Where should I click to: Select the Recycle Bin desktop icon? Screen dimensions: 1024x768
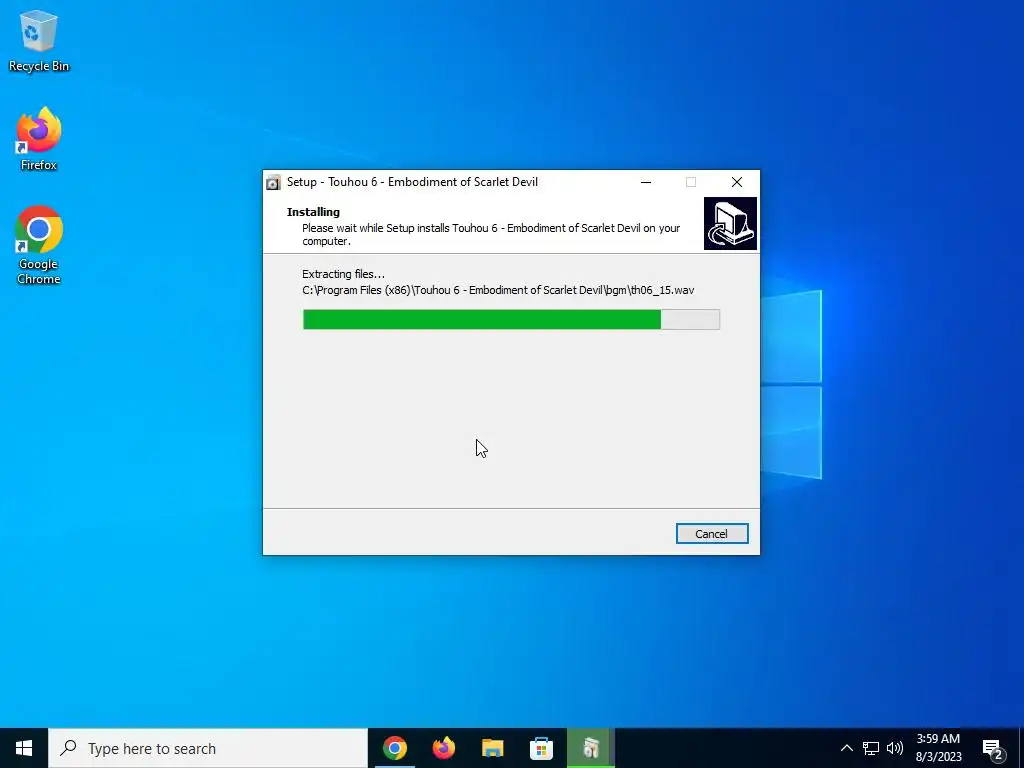[x=39, y=40]
